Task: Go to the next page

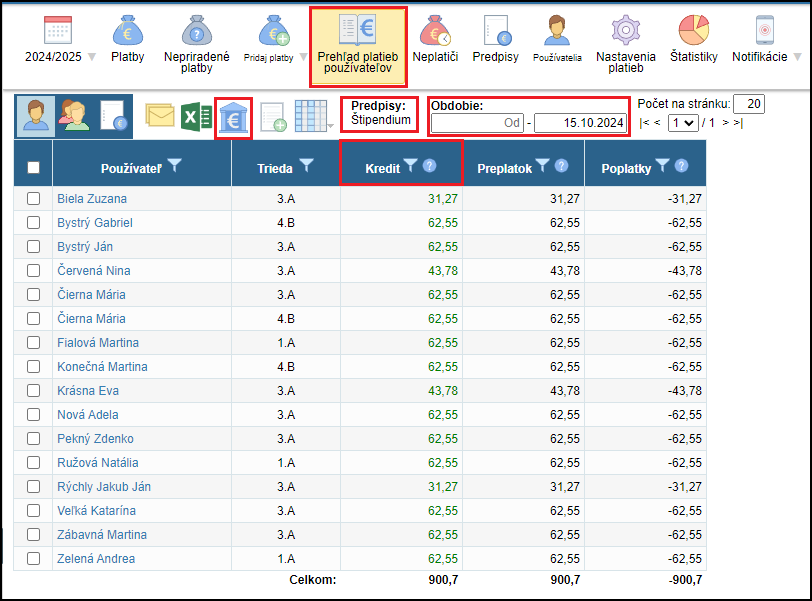Action: point(726,123)
